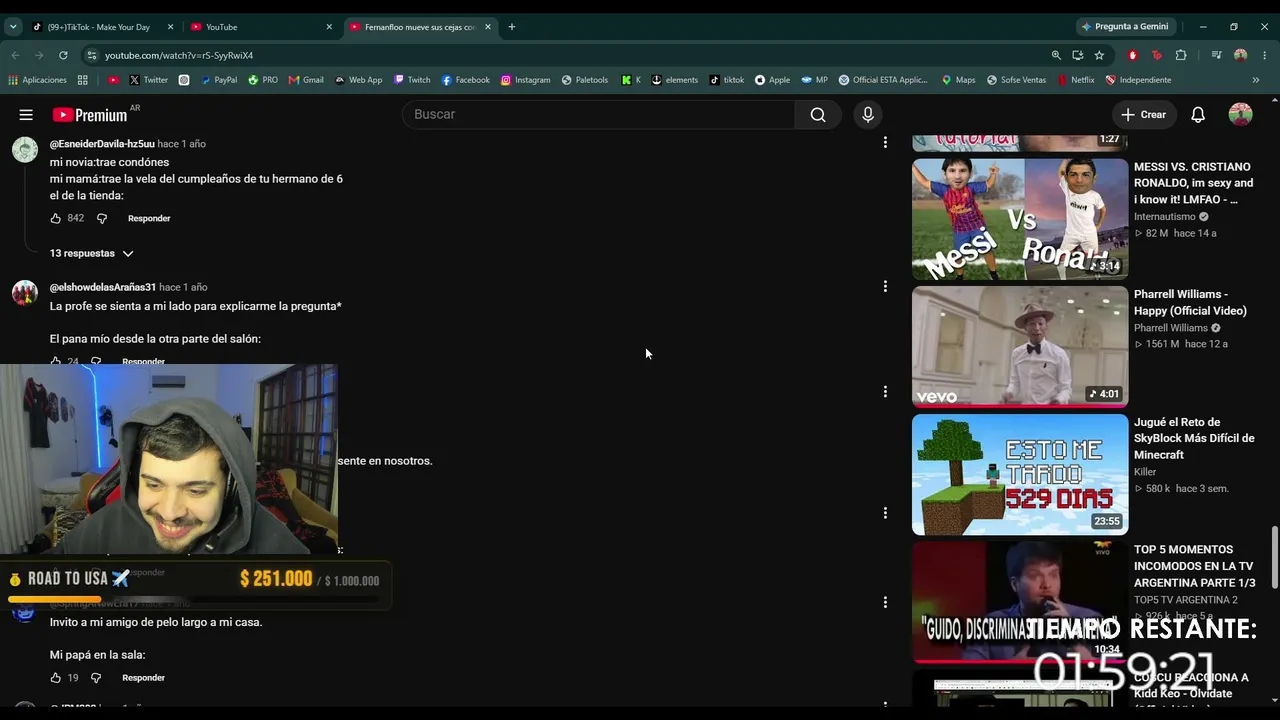This screenshot has width=1280, height=720.
Task: Open the PayPal bookmark
Action: [219, 80]
